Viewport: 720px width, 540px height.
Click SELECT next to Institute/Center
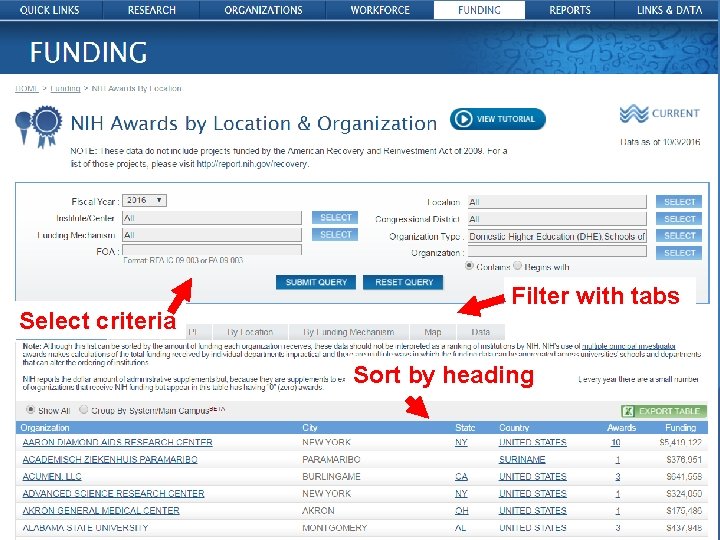pos(335,217)
